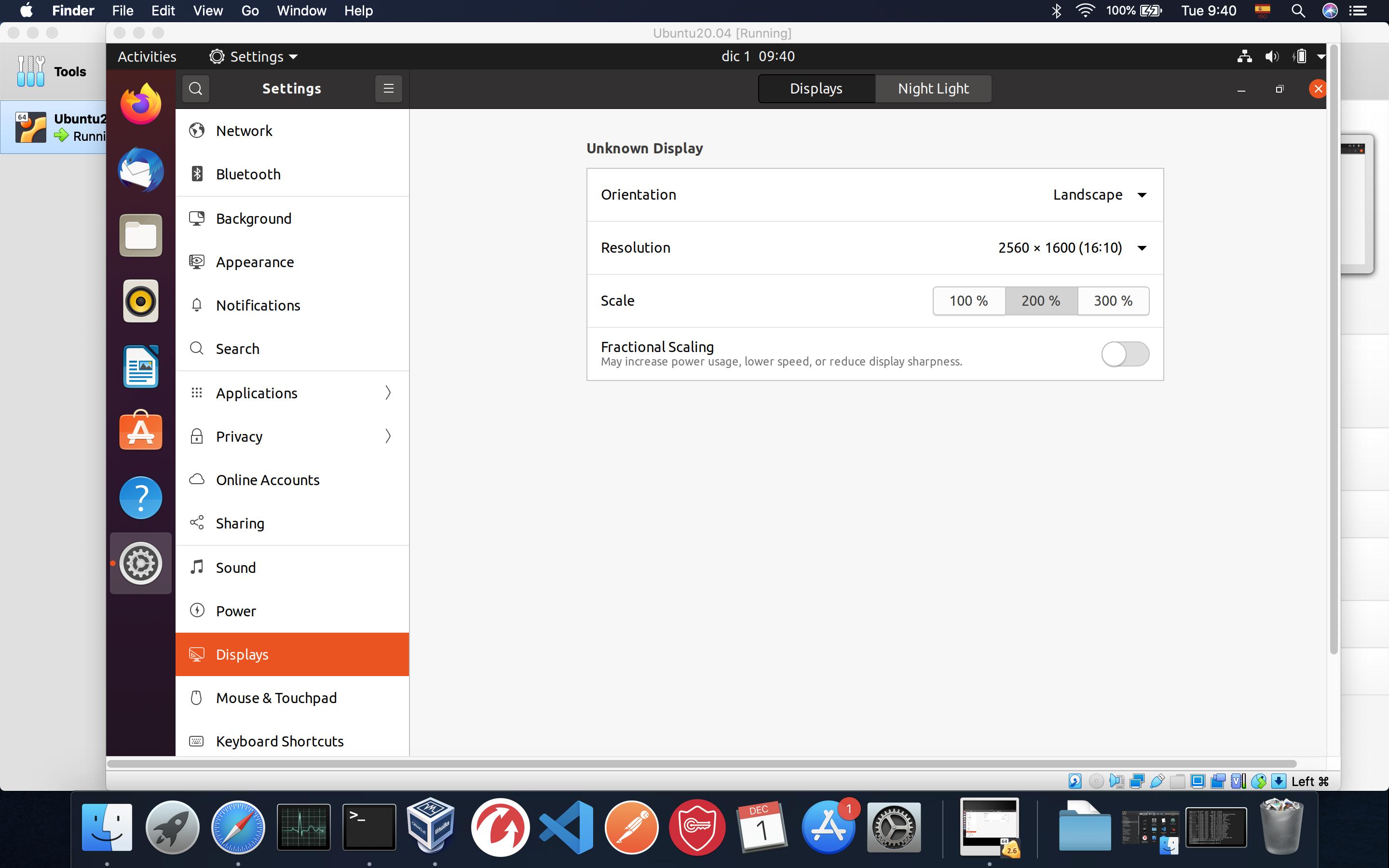Set scale to 100 %
This screenshot has height=868, width=1389.
point(969,301)
